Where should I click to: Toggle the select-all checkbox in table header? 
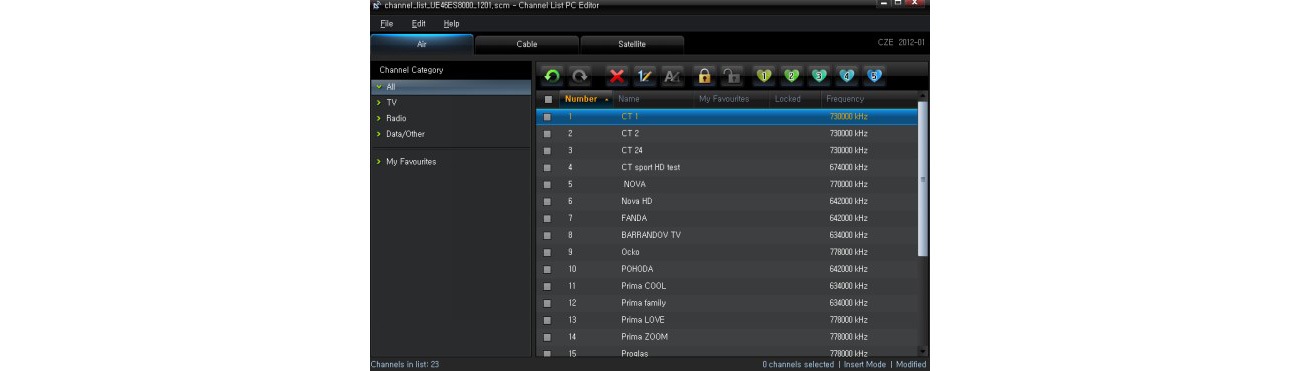click(547, 99)
